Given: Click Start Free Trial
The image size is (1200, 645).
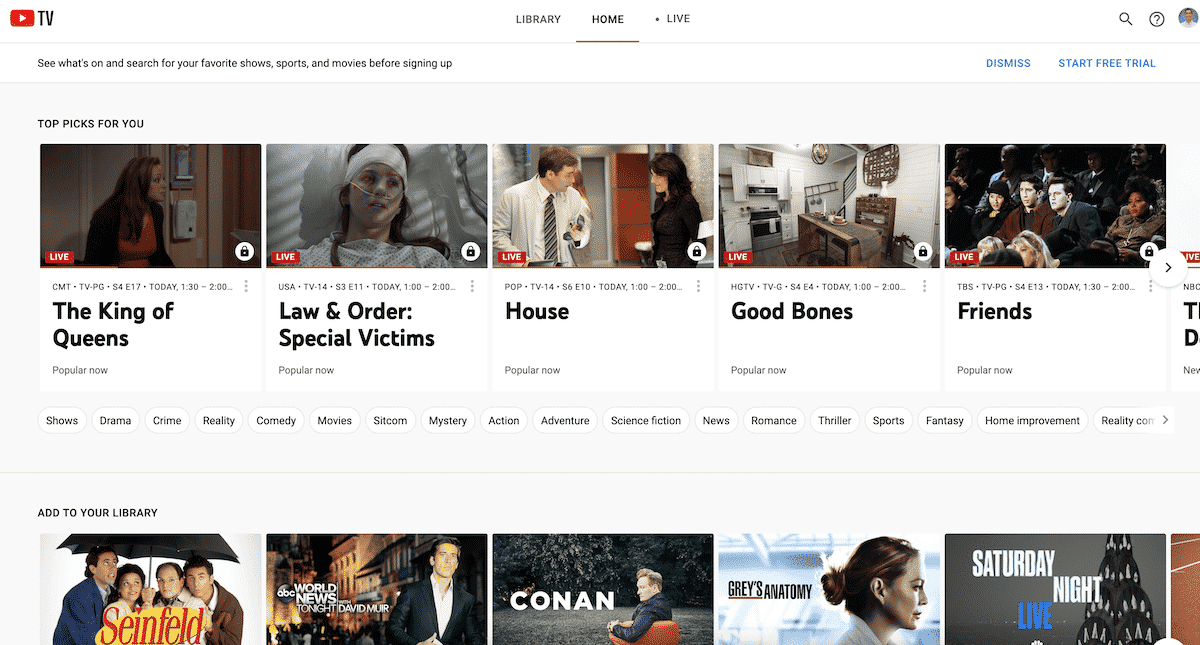Looking at the screenshot, I should point(1107,63).
